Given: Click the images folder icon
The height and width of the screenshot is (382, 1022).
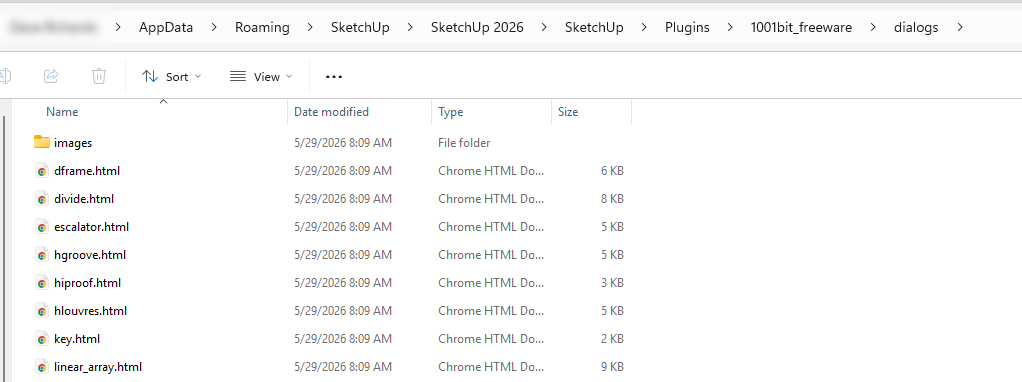Looking at the screenshot, I should [42, 142].
